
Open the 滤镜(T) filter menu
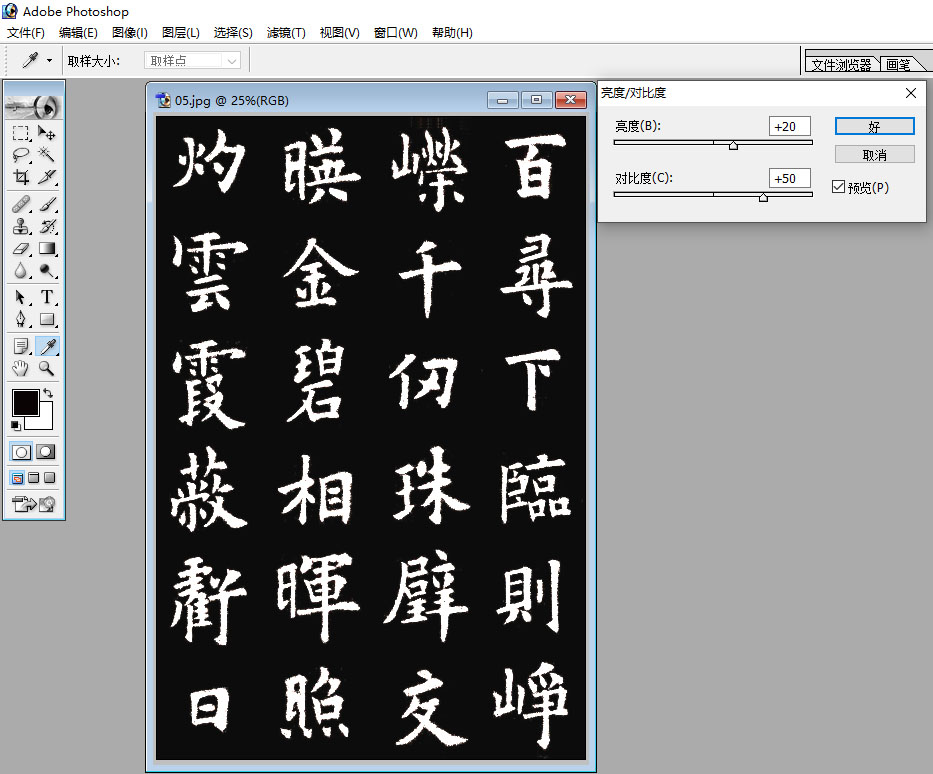[x=286, y=32]
